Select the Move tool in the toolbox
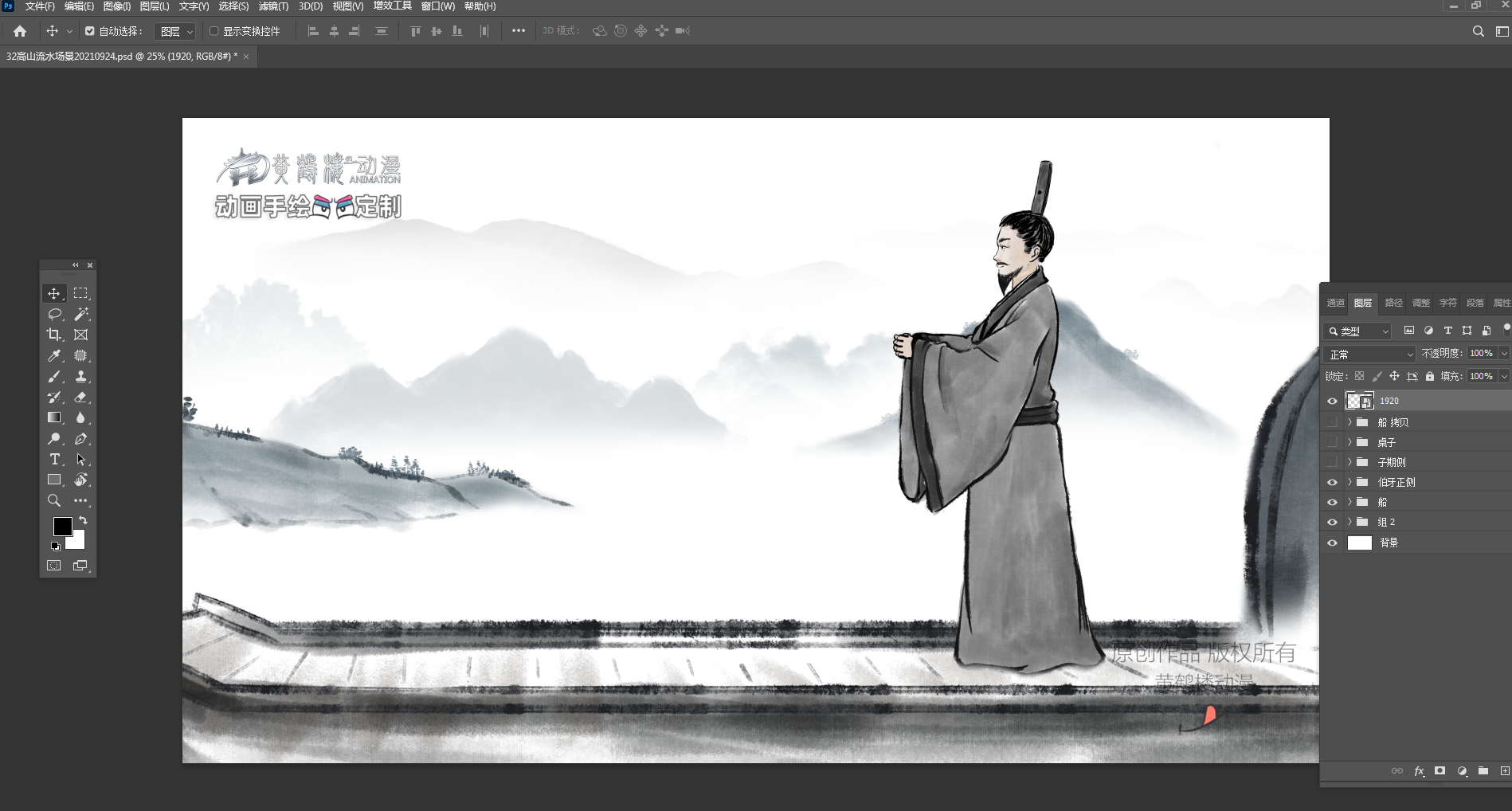 click(x=54, y=293)
